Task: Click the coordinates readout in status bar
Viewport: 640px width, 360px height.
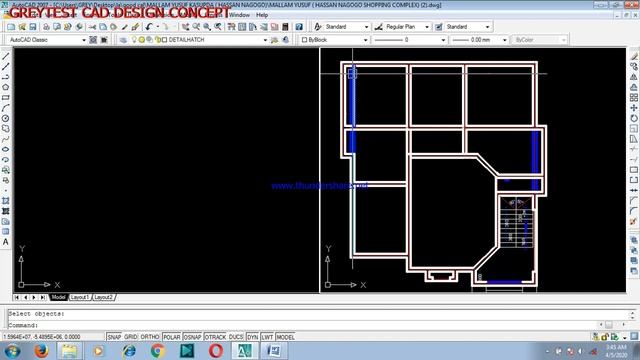Action: coord(53,337)
